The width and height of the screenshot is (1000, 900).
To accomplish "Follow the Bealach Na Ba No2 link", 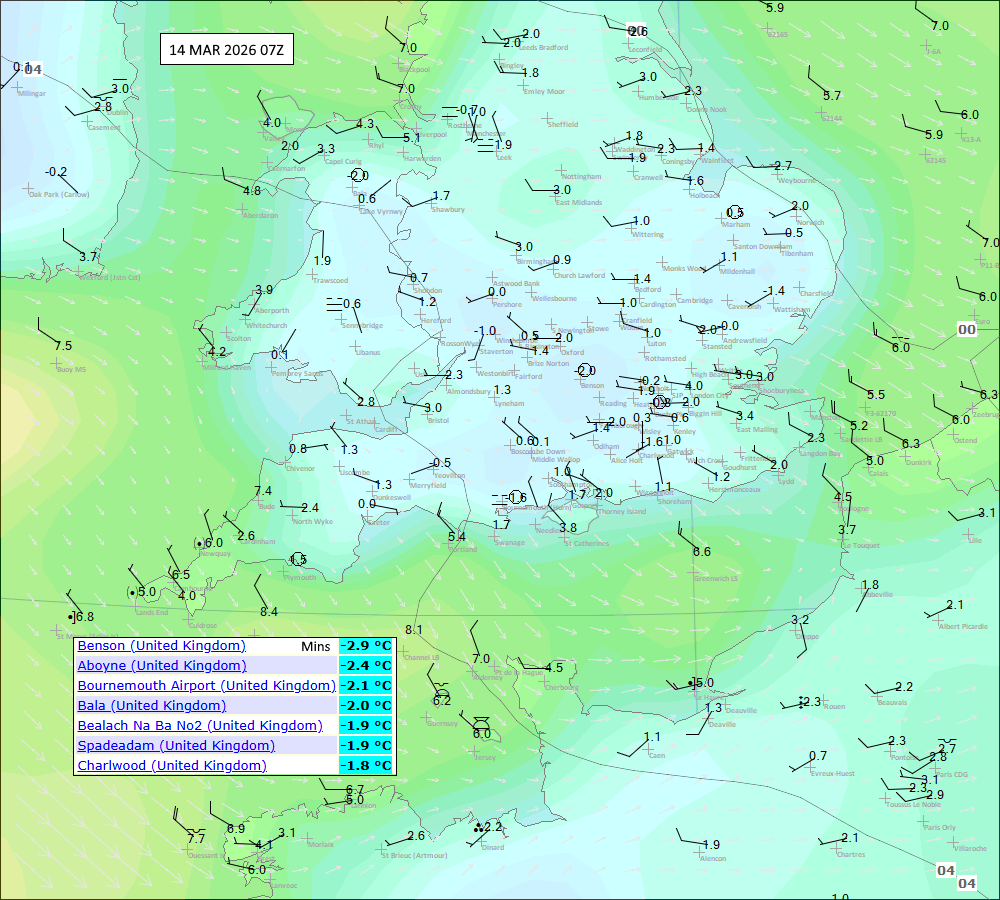I will [x=200, y=725].
